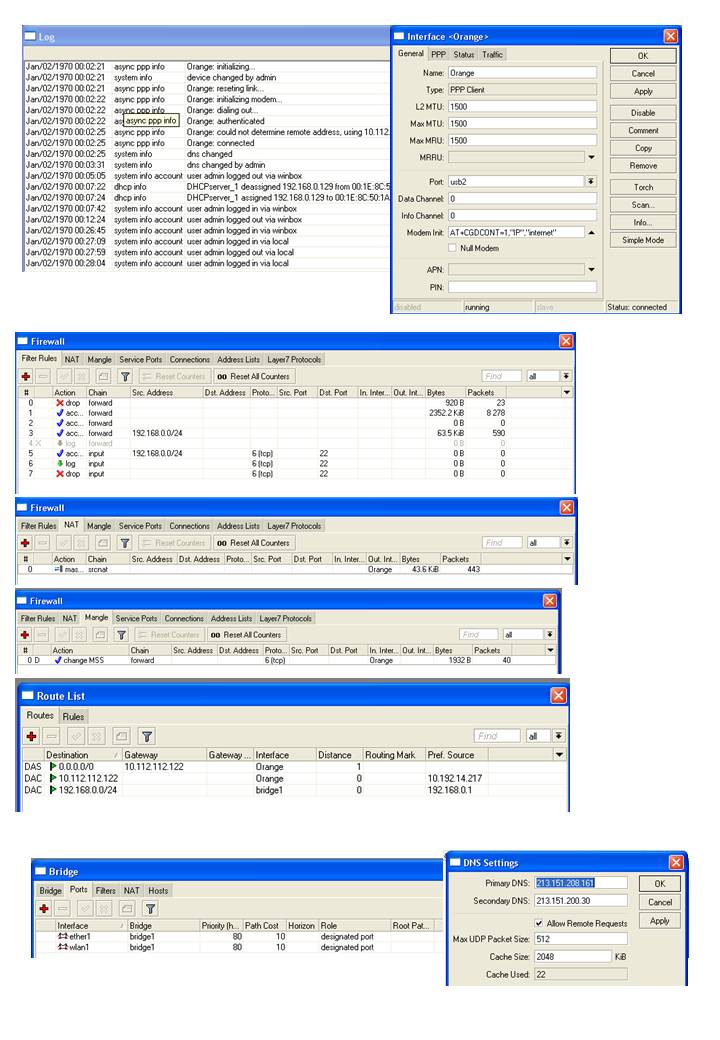Image resolution: width=720 pixels, height=1040 pixels.
Task: Click filter funnel icon in Route List
Action: click(x=147, y=736)
